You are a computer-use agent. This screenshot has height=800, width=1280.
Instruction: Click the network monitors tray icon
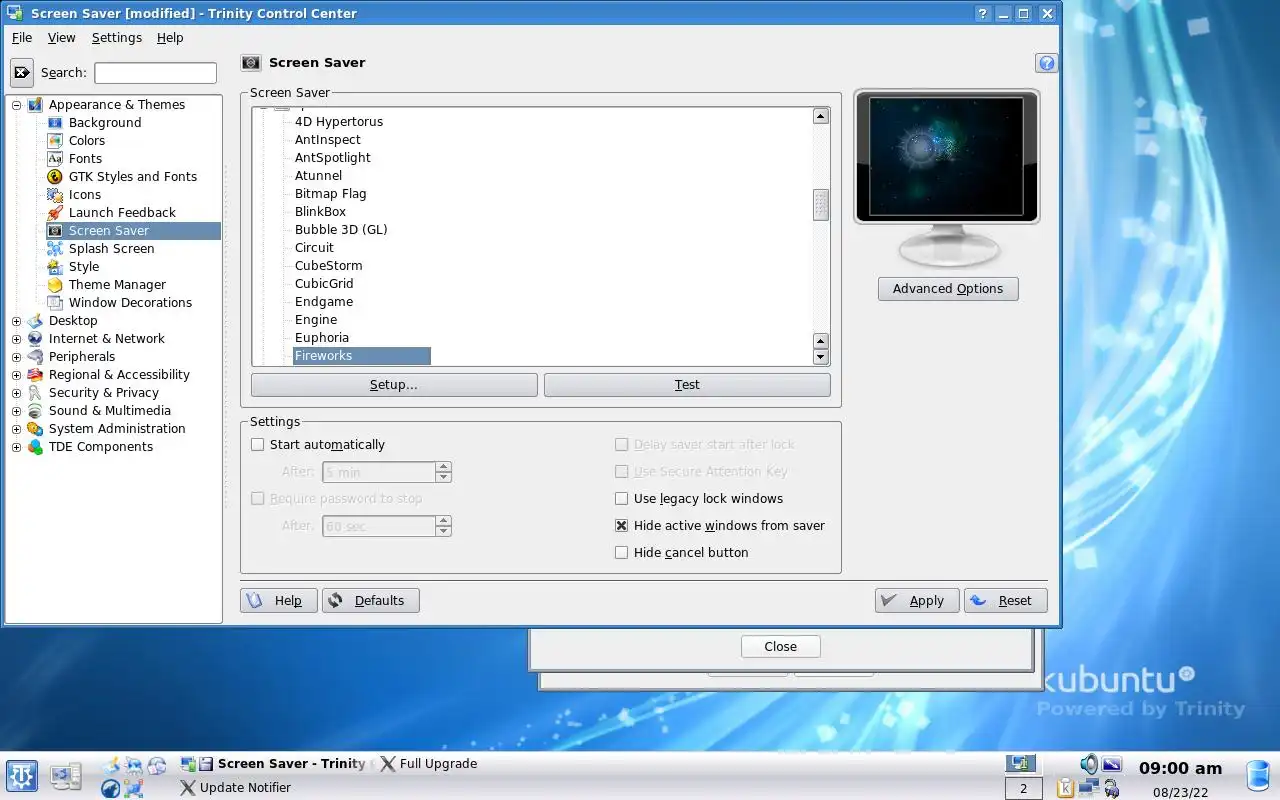coord(1089,788)
